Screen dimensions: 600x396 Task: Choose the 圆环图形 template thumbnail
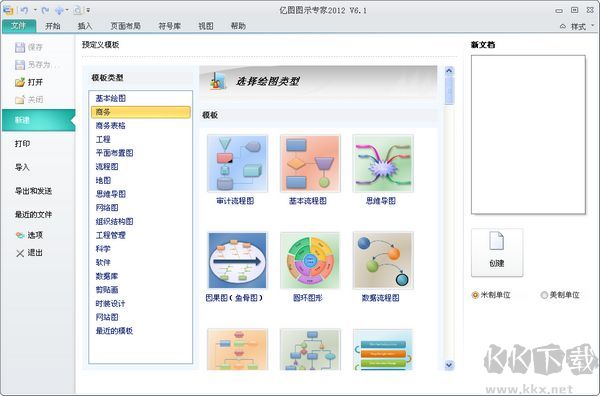coord(310,260)
